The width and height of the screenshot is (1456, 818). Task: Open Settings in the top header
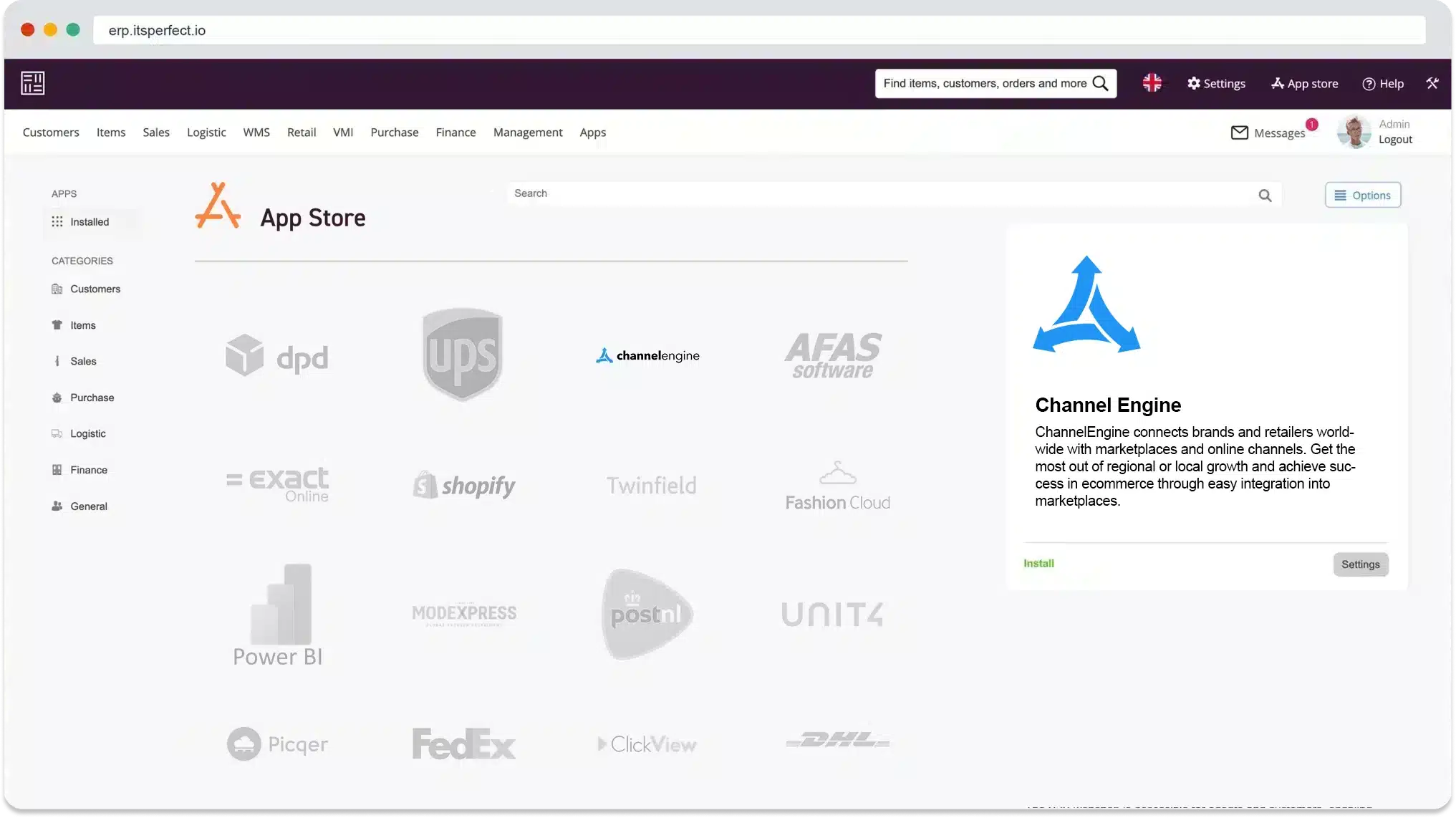point(1216,84)
